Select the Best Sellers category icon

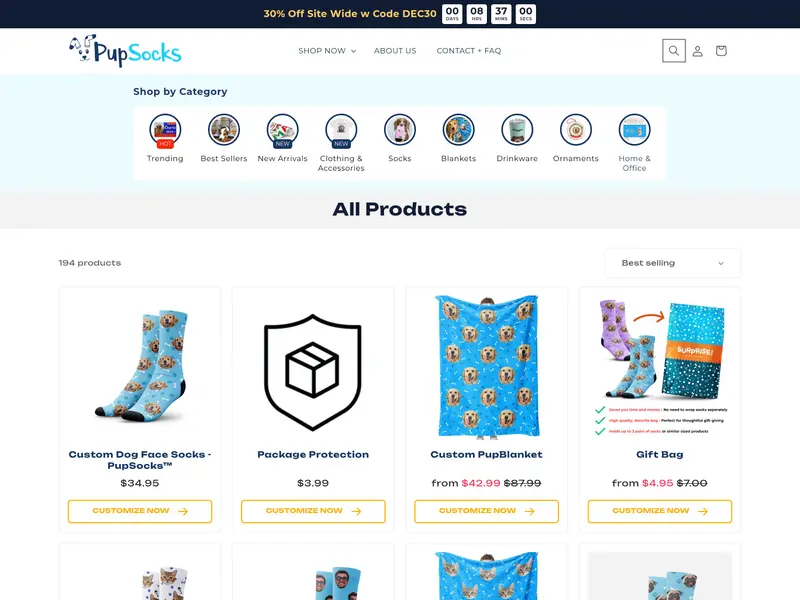pos(223,130)
